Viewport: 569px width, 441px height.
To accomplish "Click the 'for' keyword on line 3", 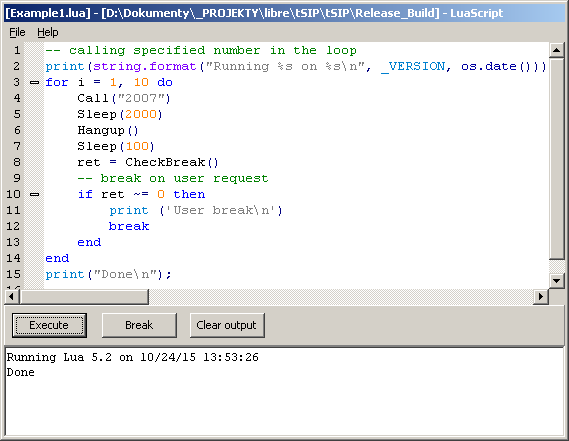I will coord(57,82).
